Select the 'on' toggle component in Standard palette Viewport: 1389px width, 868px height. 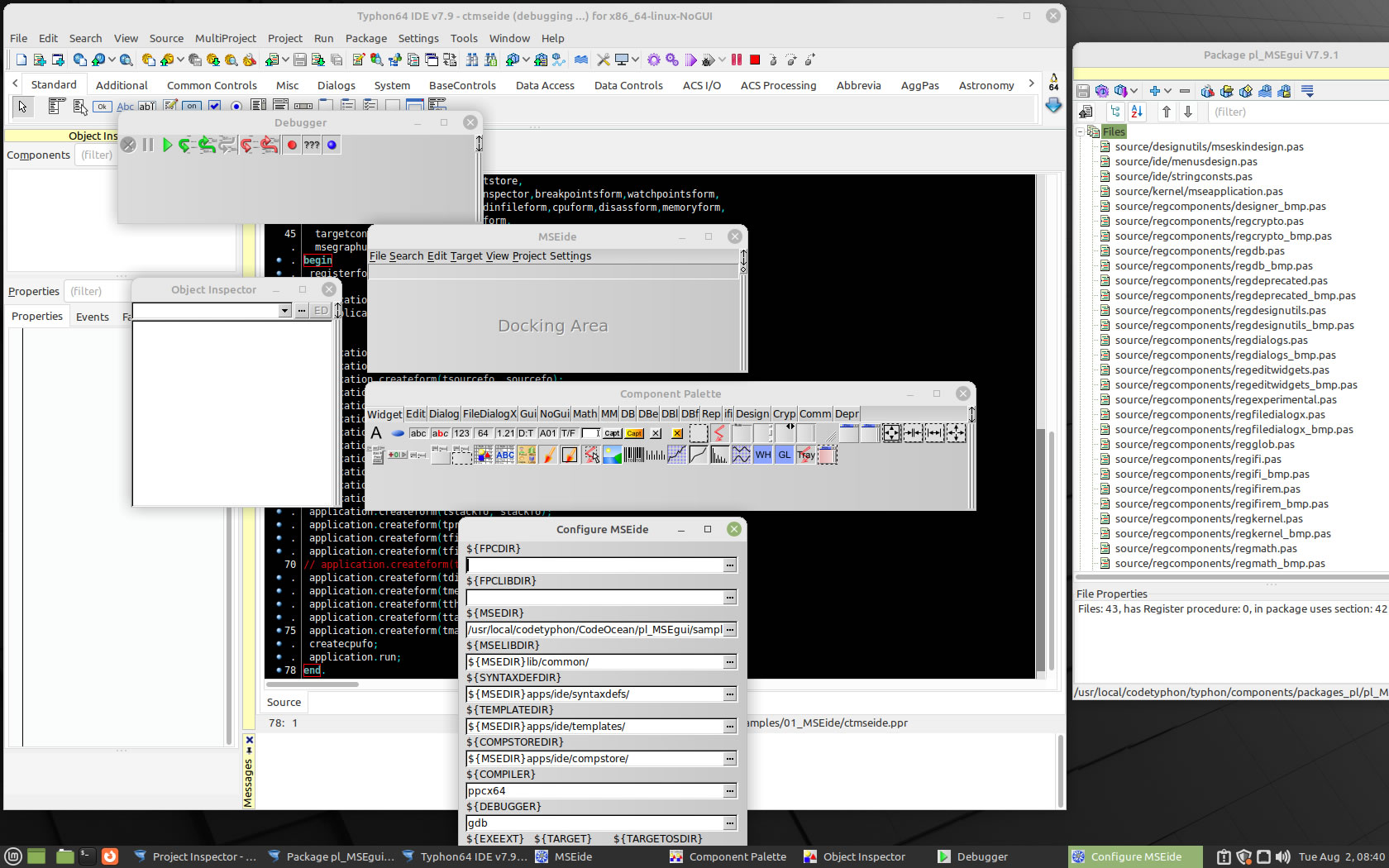pyautogui.click(x=192, y=106)
